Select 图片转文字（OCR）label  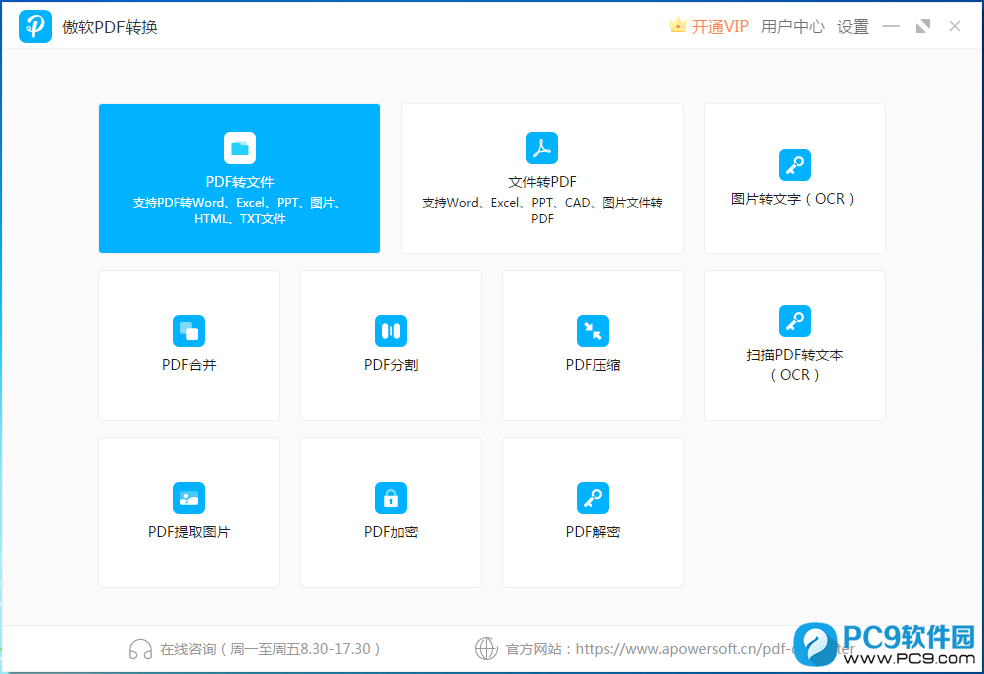(x=794, y=199)
